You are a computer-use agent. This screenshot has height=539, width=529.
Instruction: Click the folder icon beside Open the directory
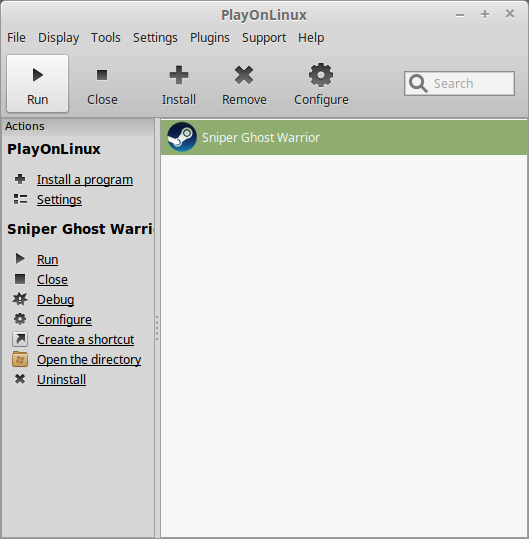click(x=20, y=359)
